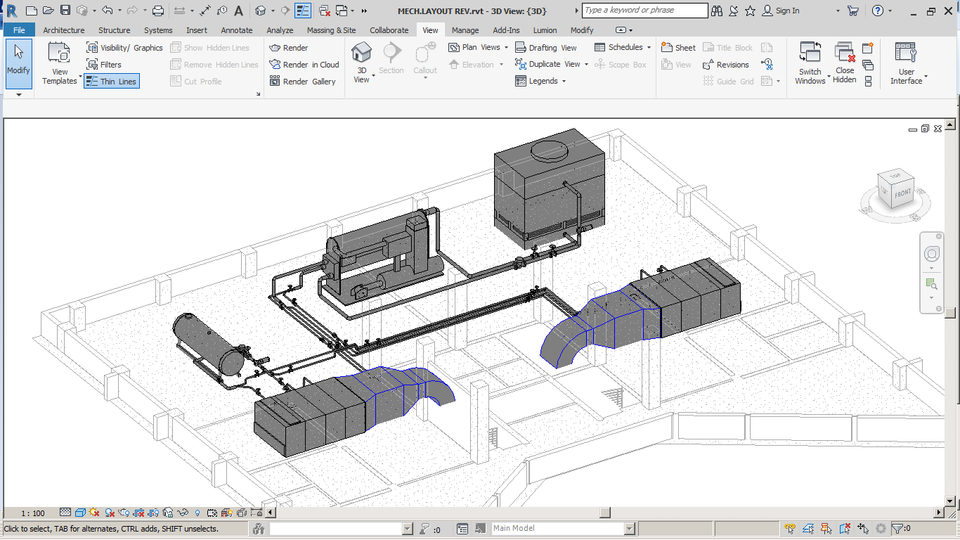Click the Sign In link
Viewport: 960px width, 540px height.
click(787, 11)
